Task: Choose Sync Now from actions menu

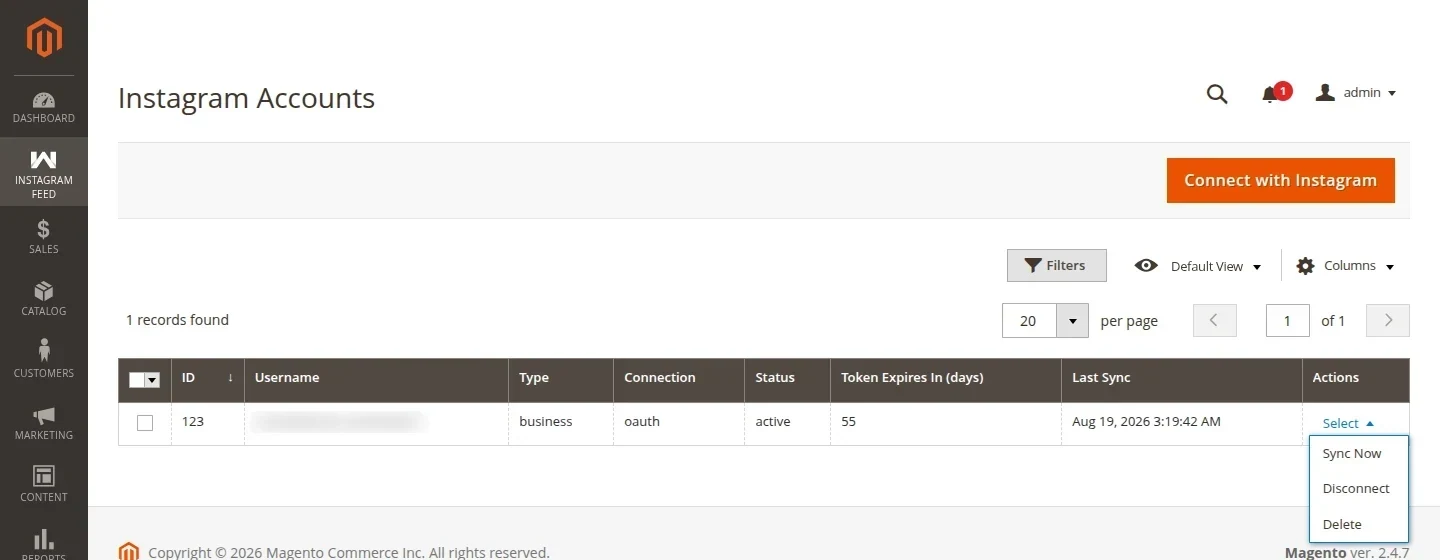Action: click(1359, 454)
